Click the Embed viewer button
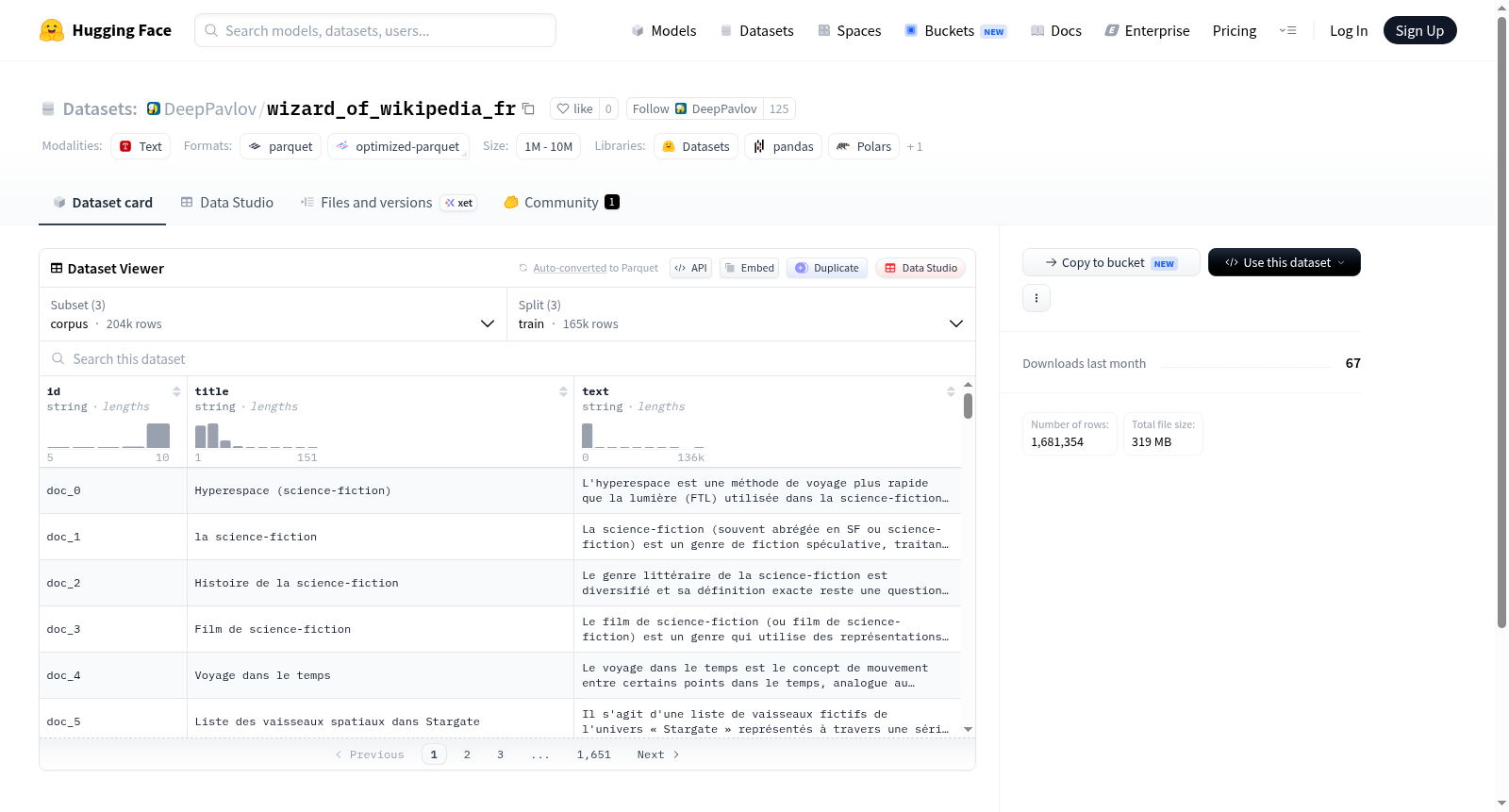 point(750,268)
